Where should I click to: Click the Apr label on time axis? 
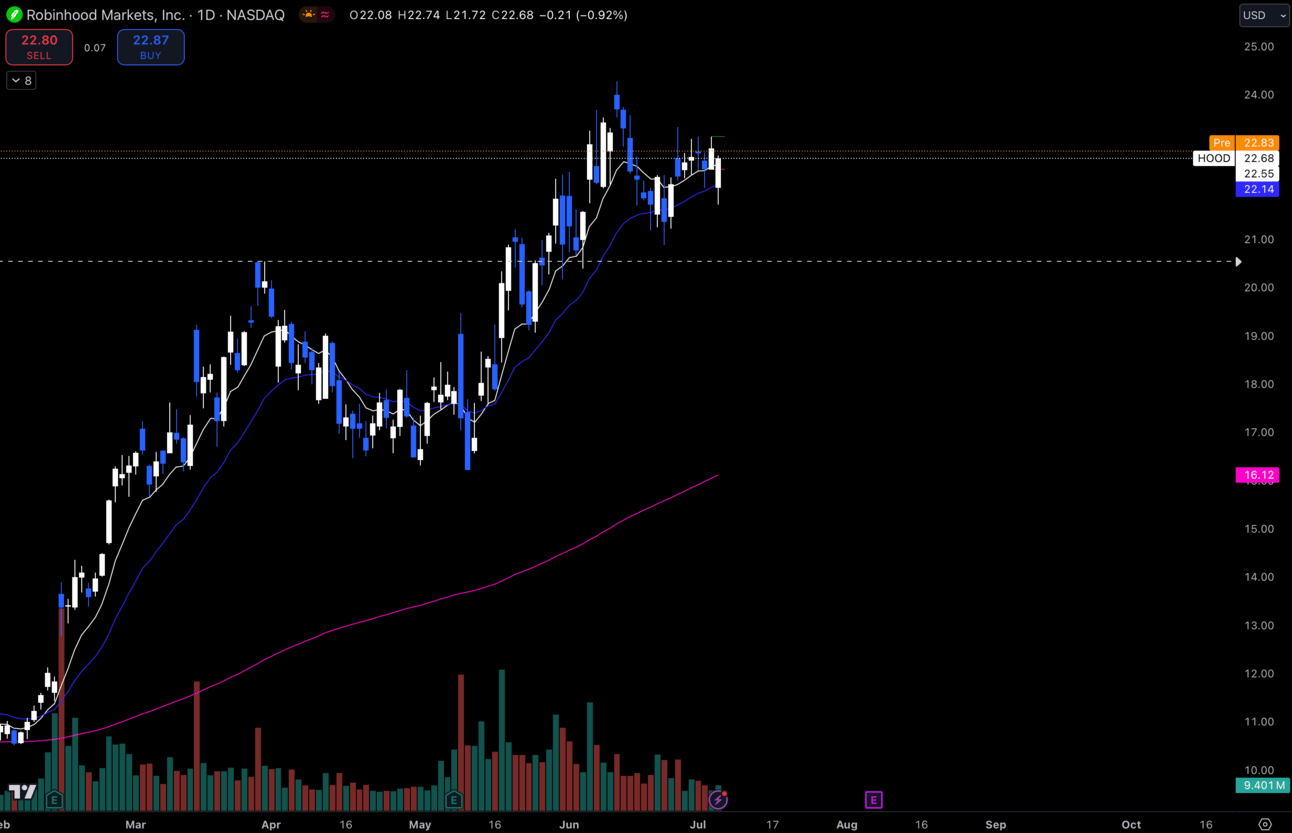coord(270,825)
